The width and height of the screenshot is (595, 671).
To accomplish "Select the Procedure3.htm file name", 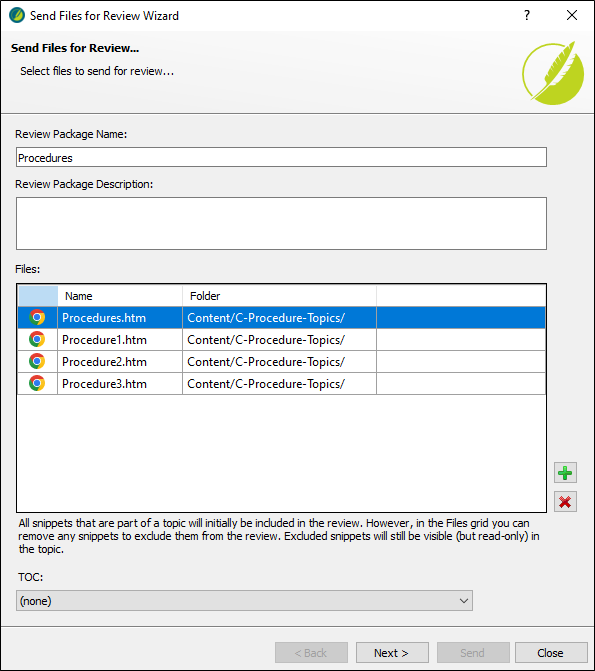I will 104,384.
